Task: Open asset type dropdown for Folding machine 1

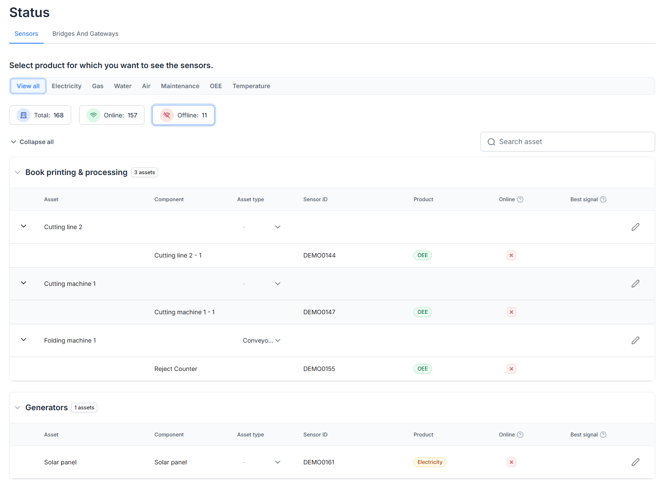Action: [262, 340]
